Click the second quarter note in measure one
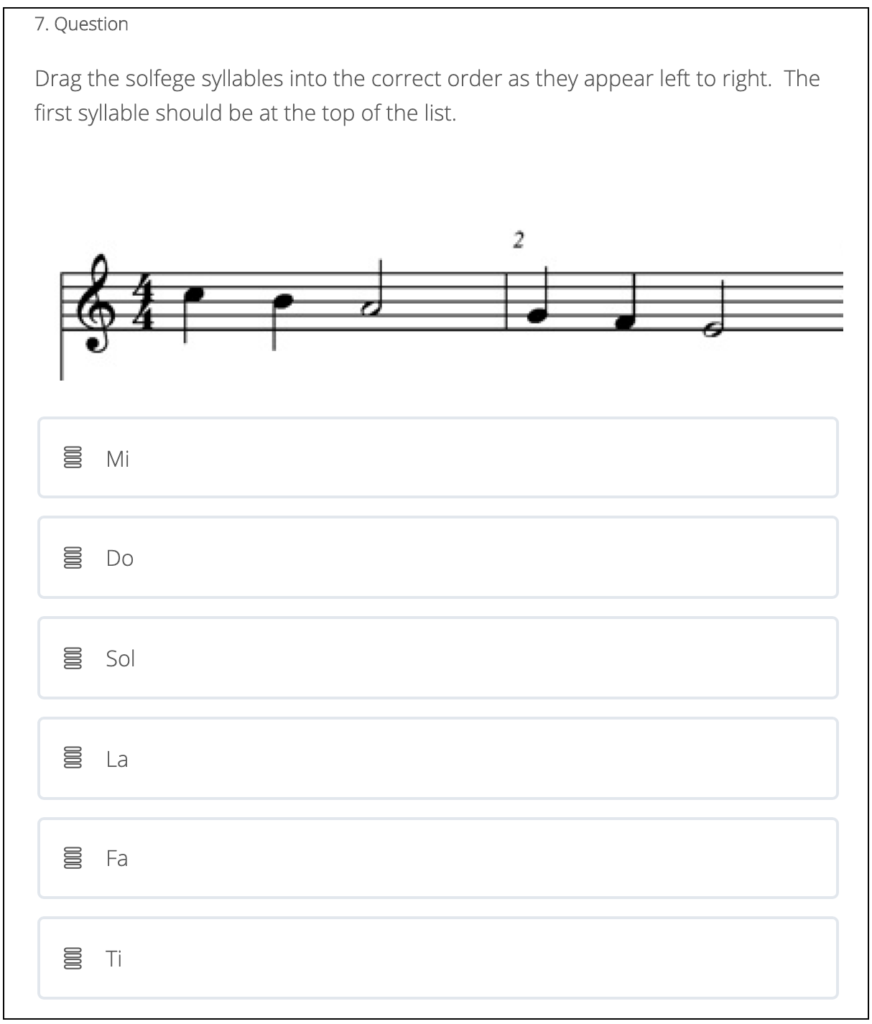The image size is (872, 1024). click(x=284, y=301)
